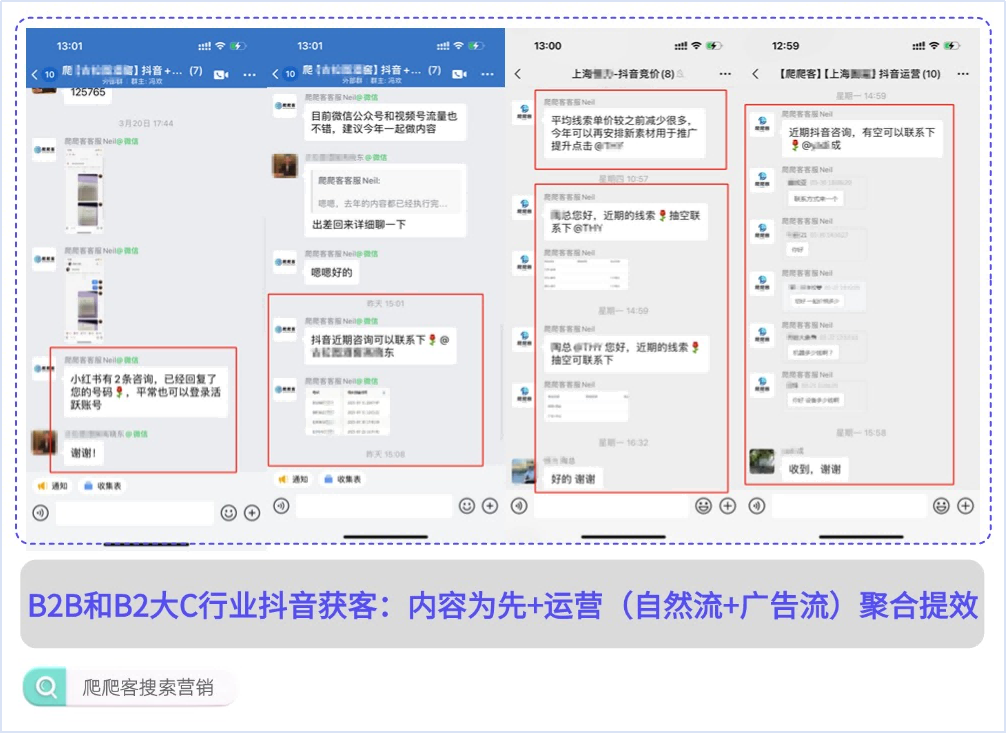
Task: Open image thumbnail directly above "小红书有2条咨询" message
Action: (x=84, y=300)
